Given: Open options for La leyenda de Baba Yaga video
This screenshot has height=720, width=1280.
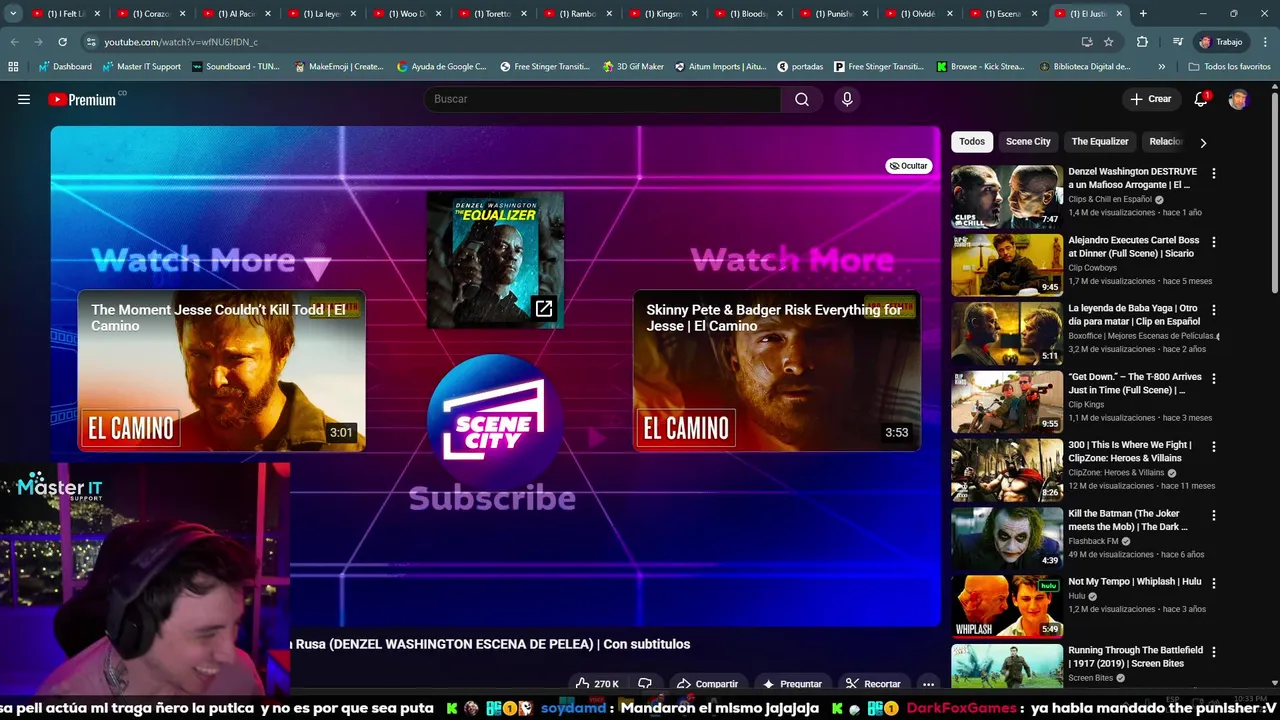Looking at the screenshot, I should (x=1214, y=310).
